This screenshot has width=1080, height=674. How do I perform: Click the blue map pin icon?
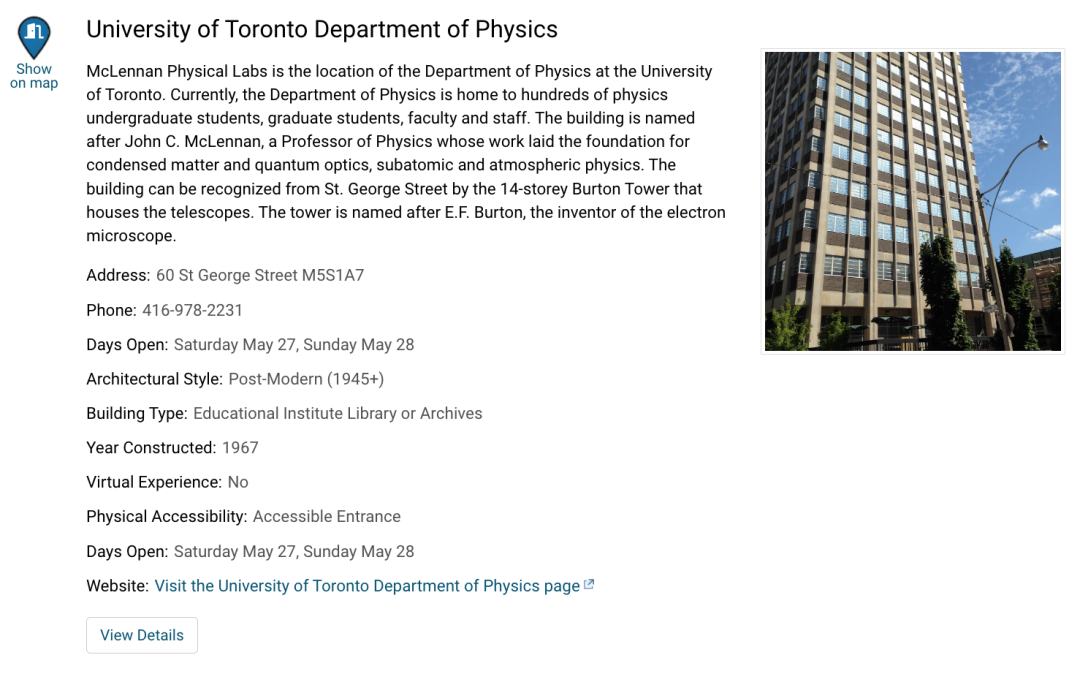[34, 36]
